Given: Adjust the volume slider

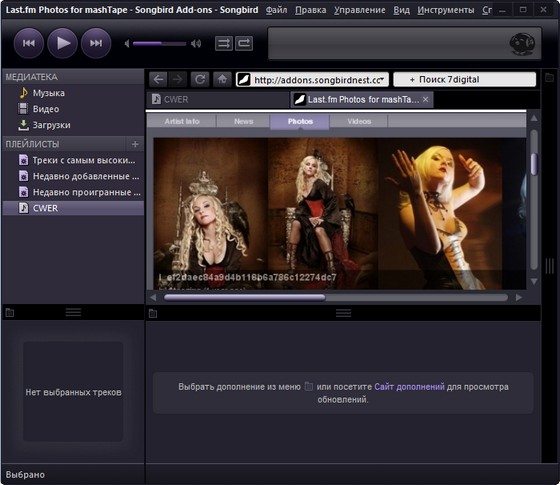Looking at the screenshot, I should point(159,44).
